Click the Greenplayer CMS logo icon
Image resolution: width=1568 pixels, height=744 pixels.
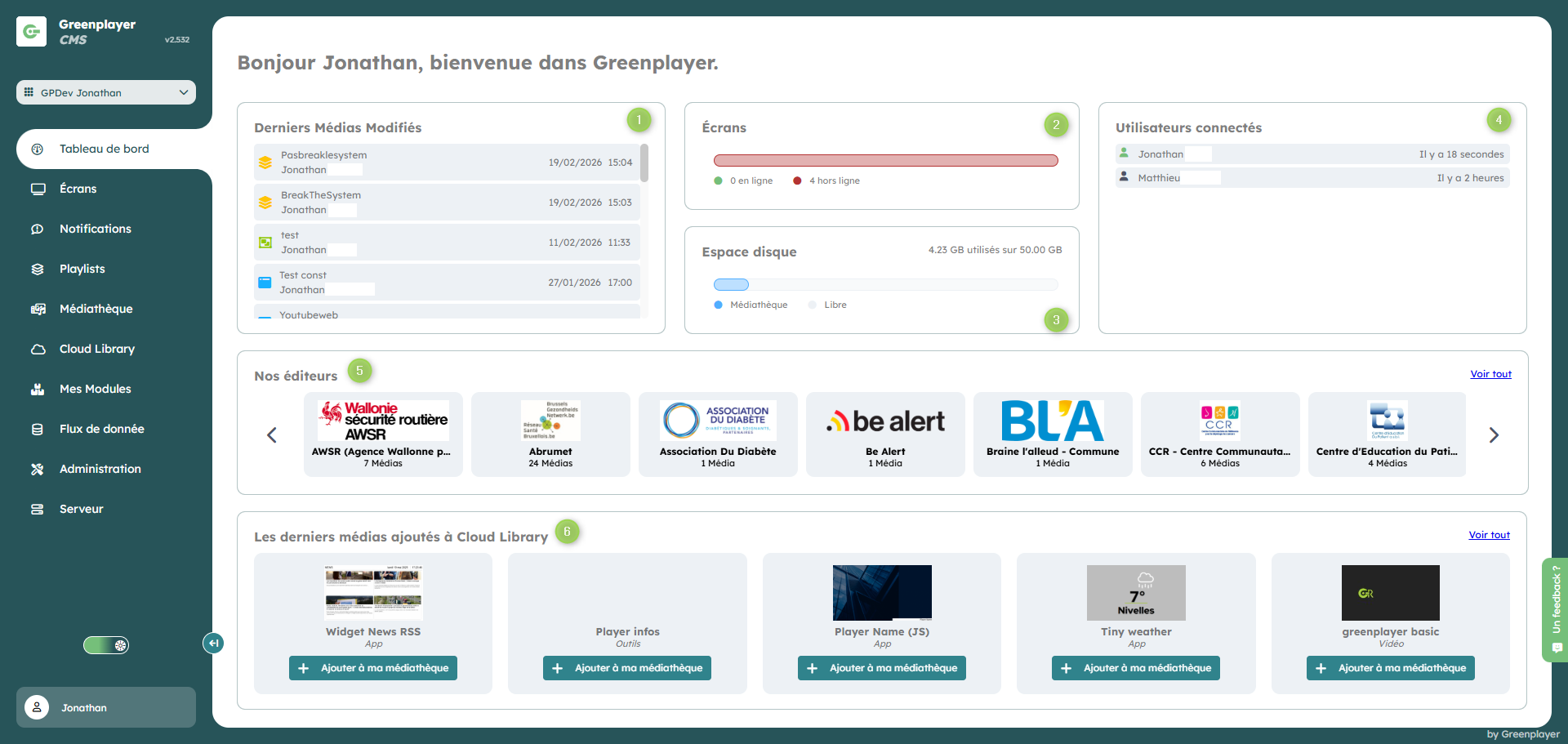click(31, 32)
